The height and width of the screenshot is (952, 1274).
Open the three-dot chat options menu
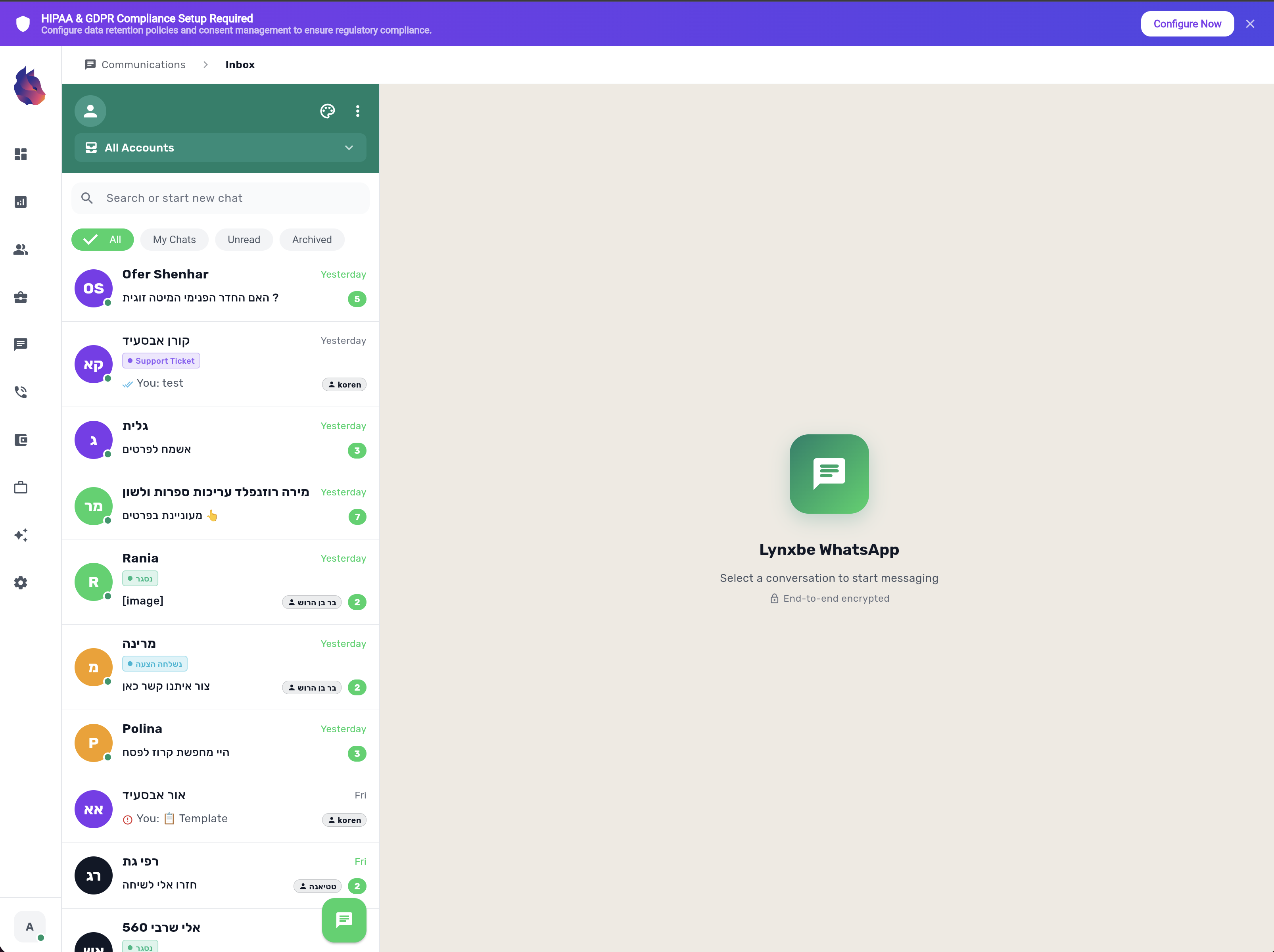point(358,111)
